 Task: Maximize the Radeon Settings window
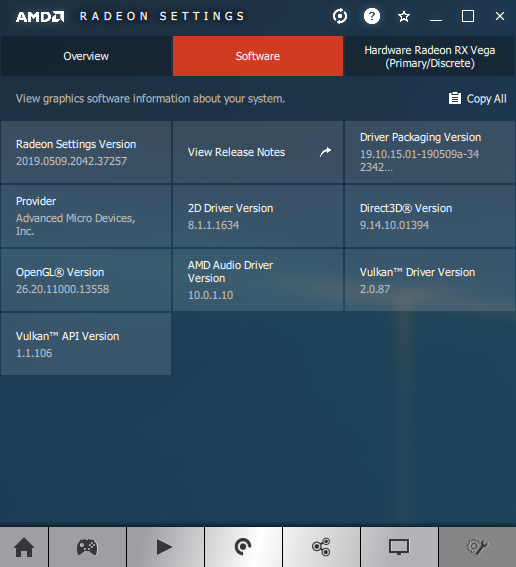(468, 16)
